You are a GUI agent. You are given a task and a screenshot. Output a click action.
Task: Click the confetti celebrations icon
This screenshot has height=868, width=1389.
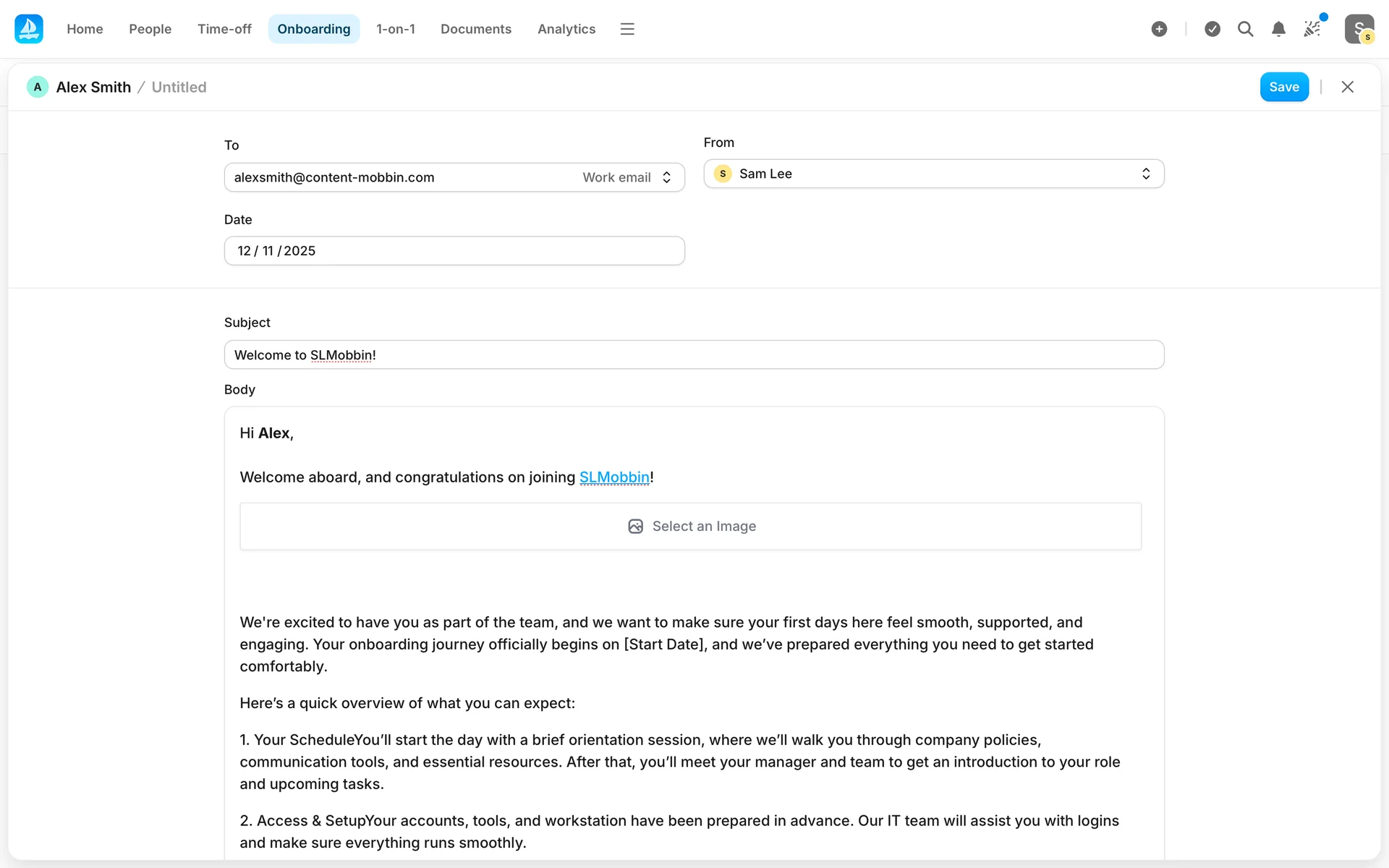coord(1312,29)
